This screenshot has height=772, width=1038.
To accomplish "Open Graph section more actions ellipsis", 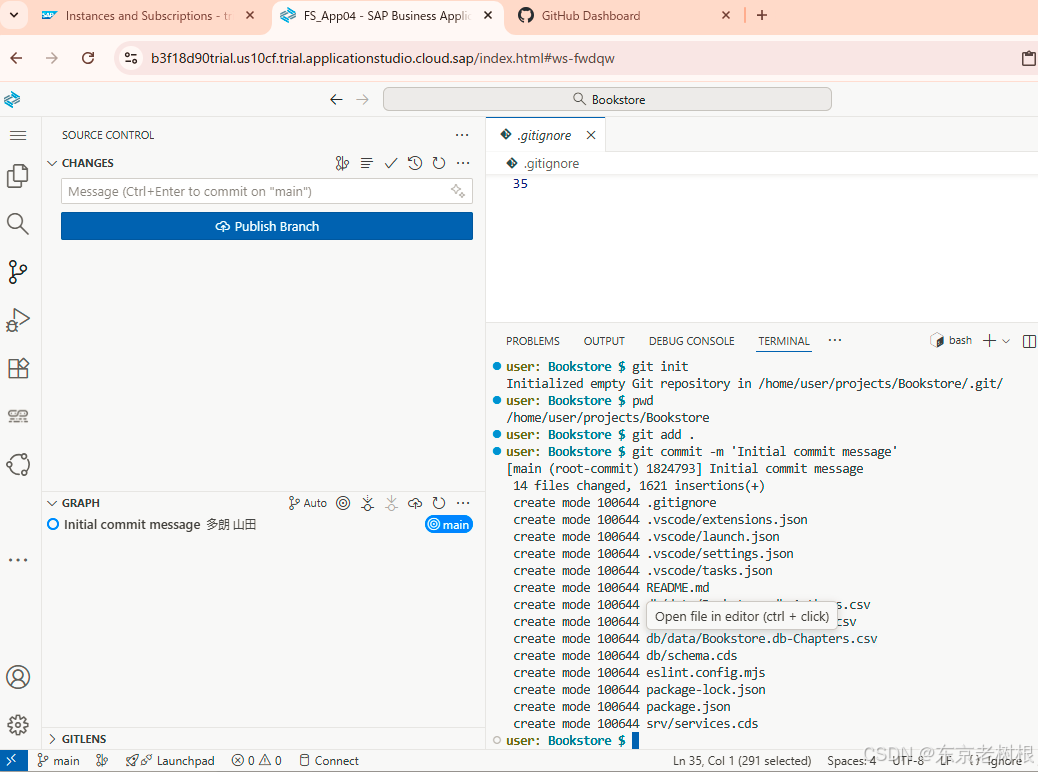I will pyautogui.click(x=463, y=503).
